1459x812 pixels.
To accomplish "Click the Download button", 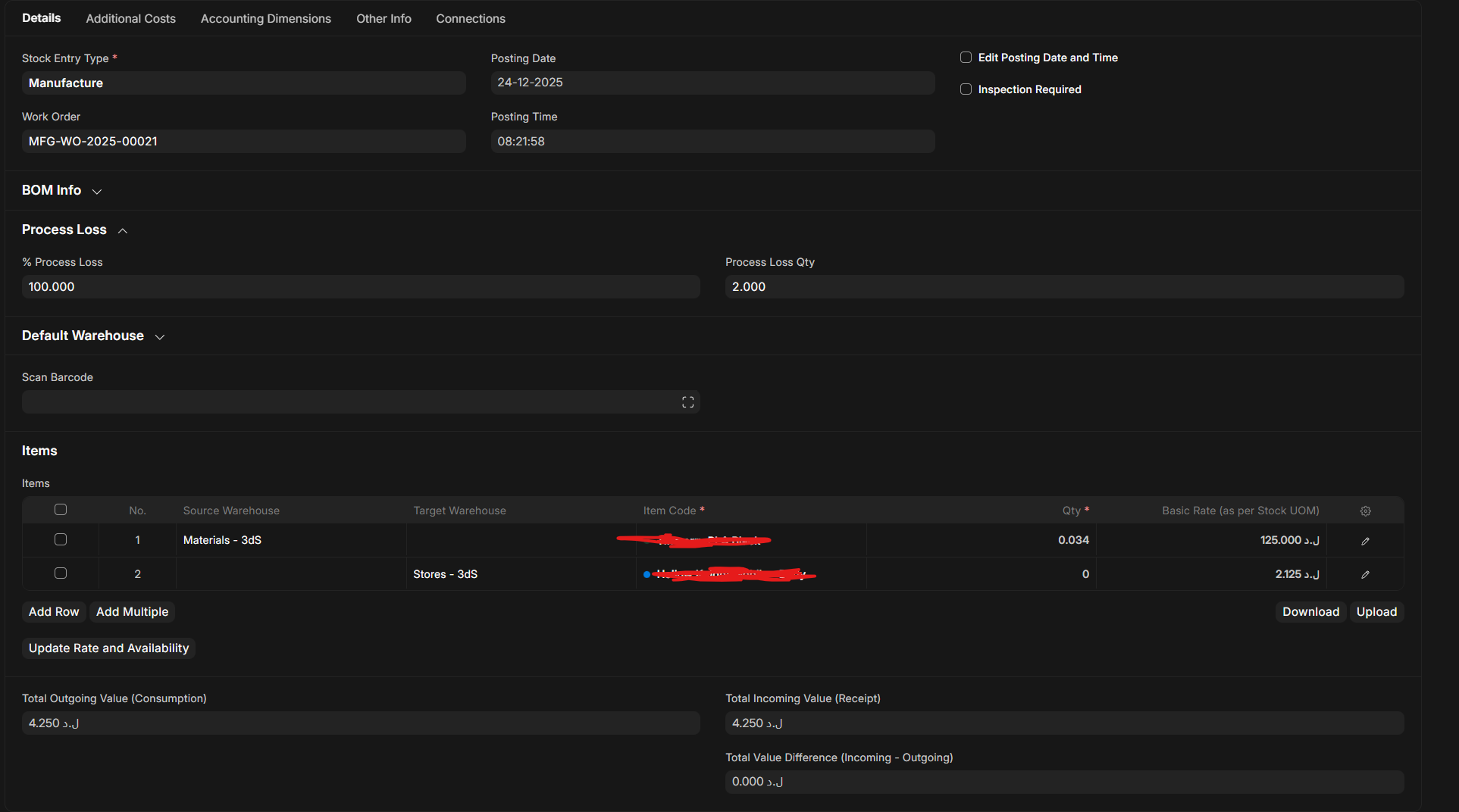I will point(1310,612).
